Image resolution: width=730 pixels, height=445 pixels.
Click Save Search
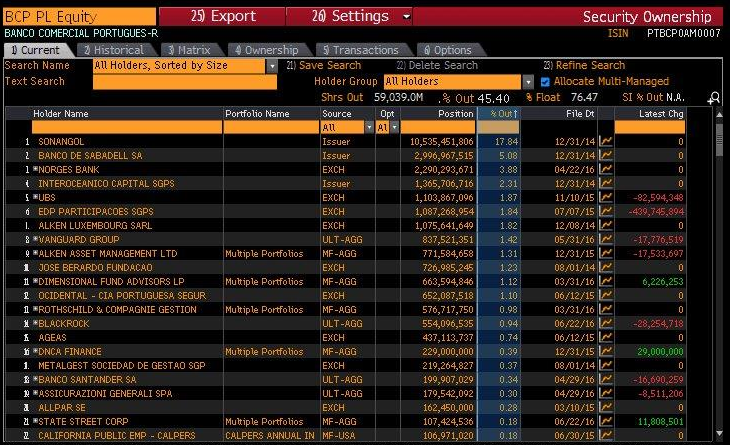(324, 65)
